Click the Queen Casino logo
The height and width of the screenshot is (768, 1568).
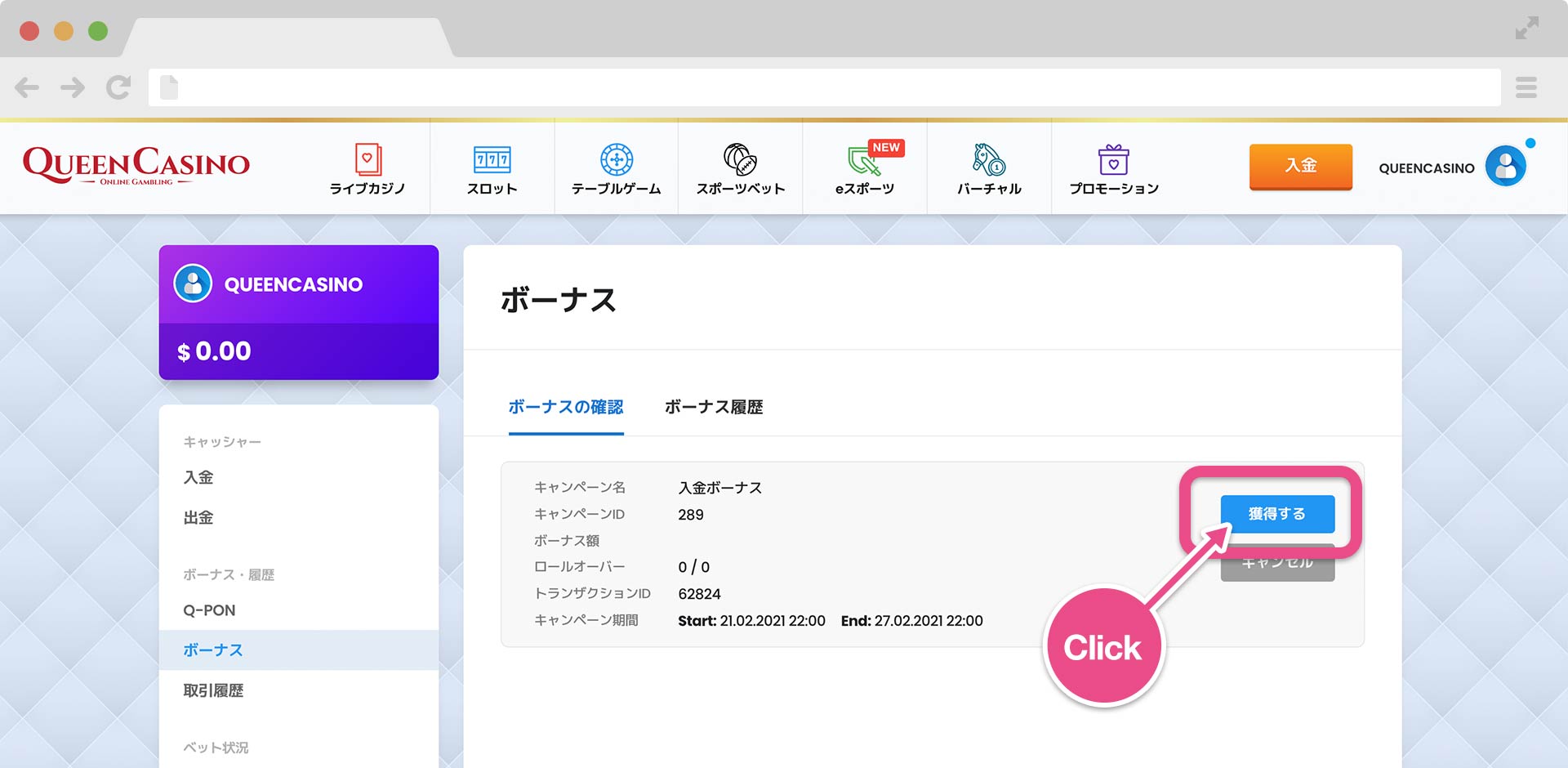(136, 166)
